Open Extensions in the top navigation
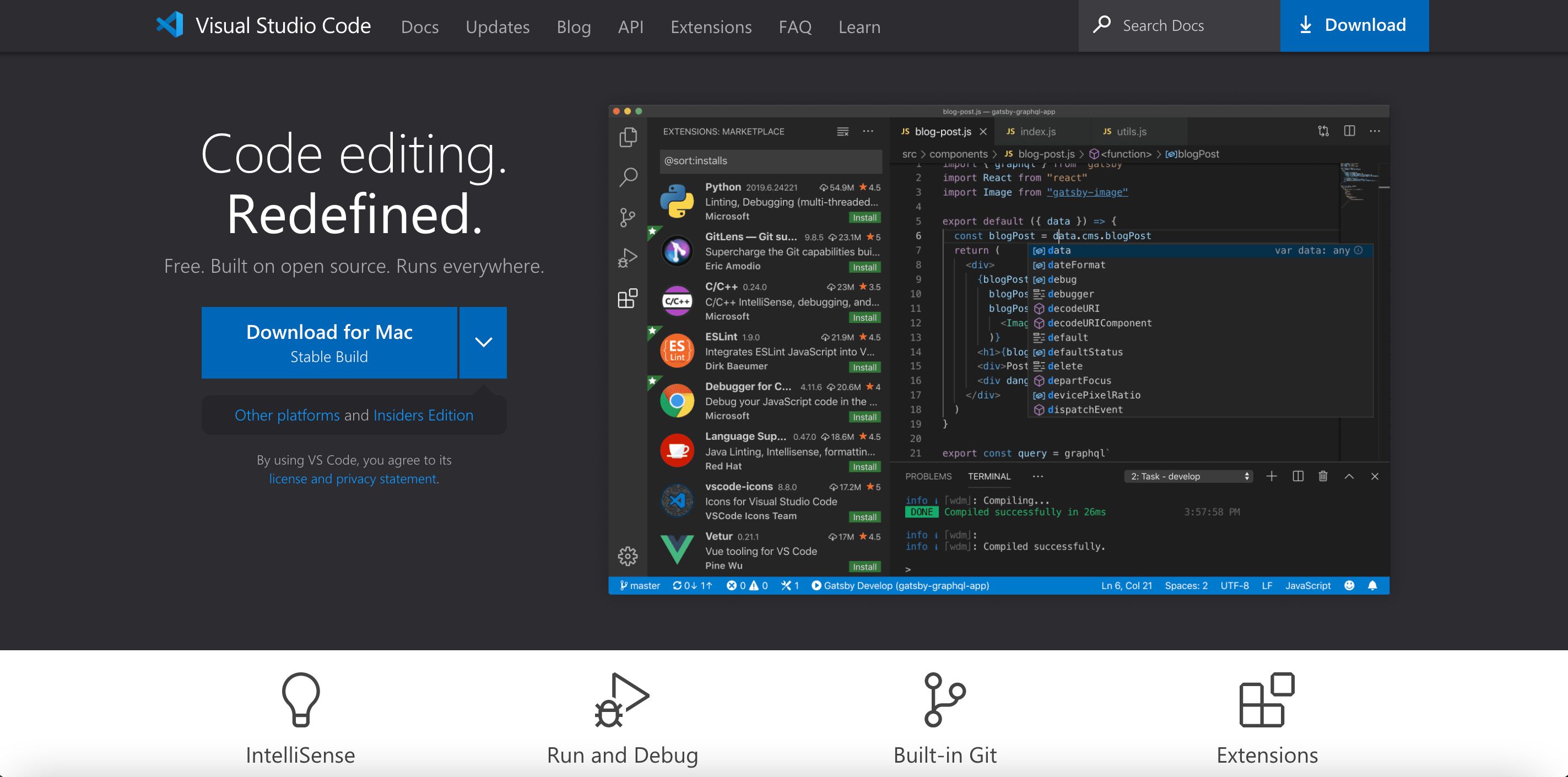Screen dimensions: 1568x777 click(x=711, y=27)
